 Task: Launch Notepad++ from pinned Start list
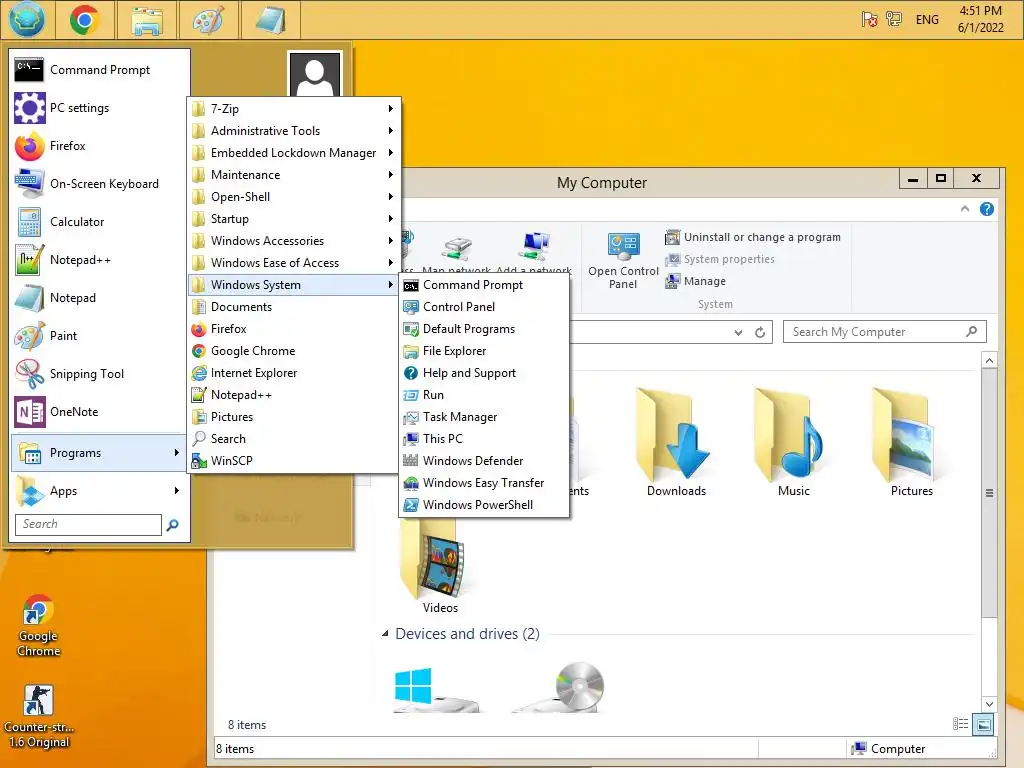pyautogui.click(x=99, y=260)
